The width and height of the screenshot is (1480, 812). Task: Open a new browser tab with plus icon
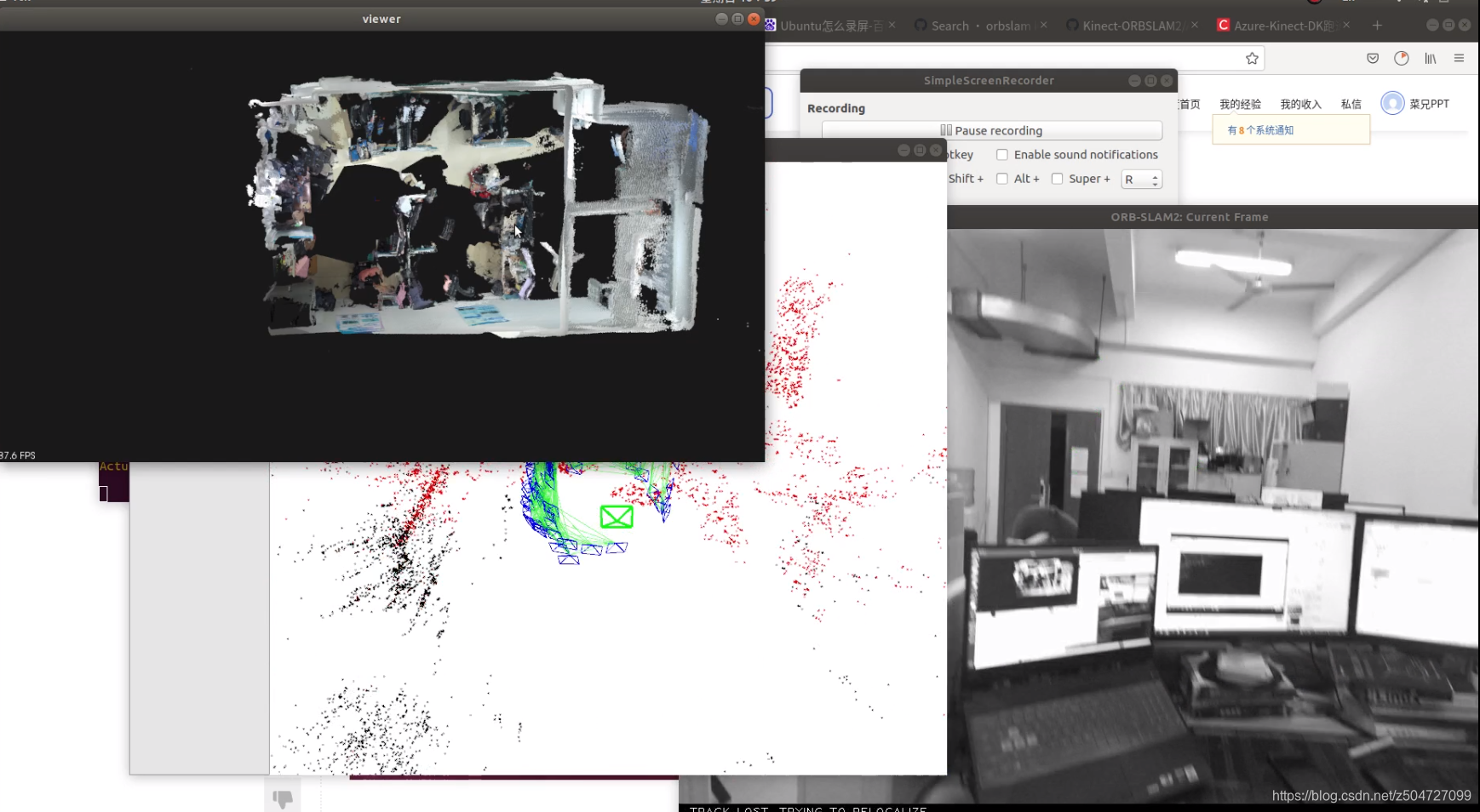tap(1377, 26)
